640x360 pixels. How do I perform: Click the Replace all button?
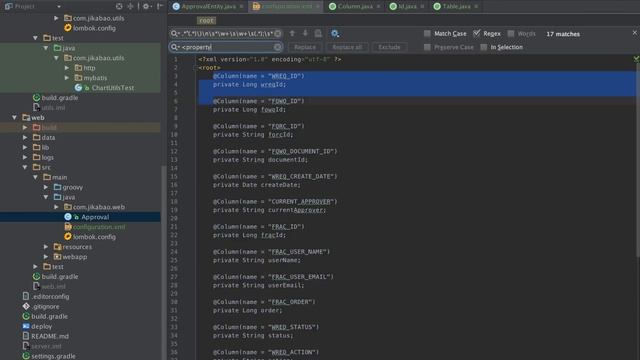(x=347, y=47)
